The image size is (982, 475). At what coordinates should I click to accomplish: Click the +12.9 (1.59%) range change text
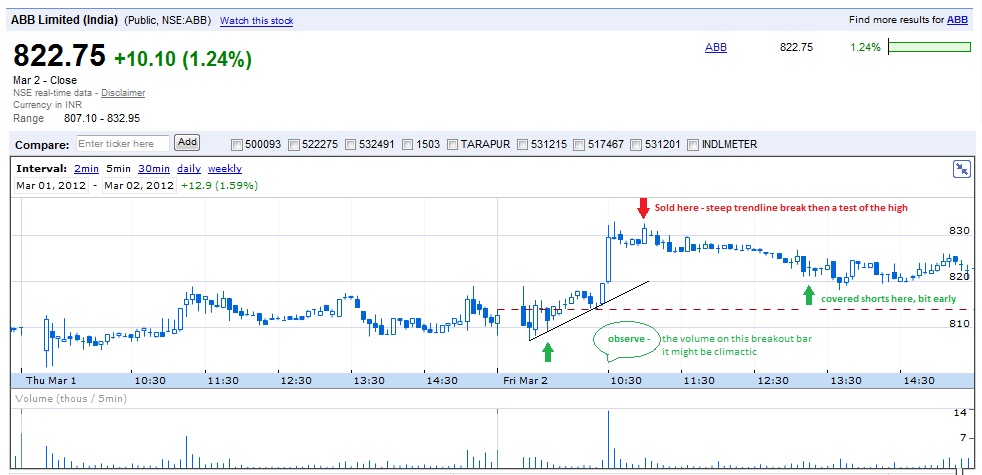coord(219,185)
